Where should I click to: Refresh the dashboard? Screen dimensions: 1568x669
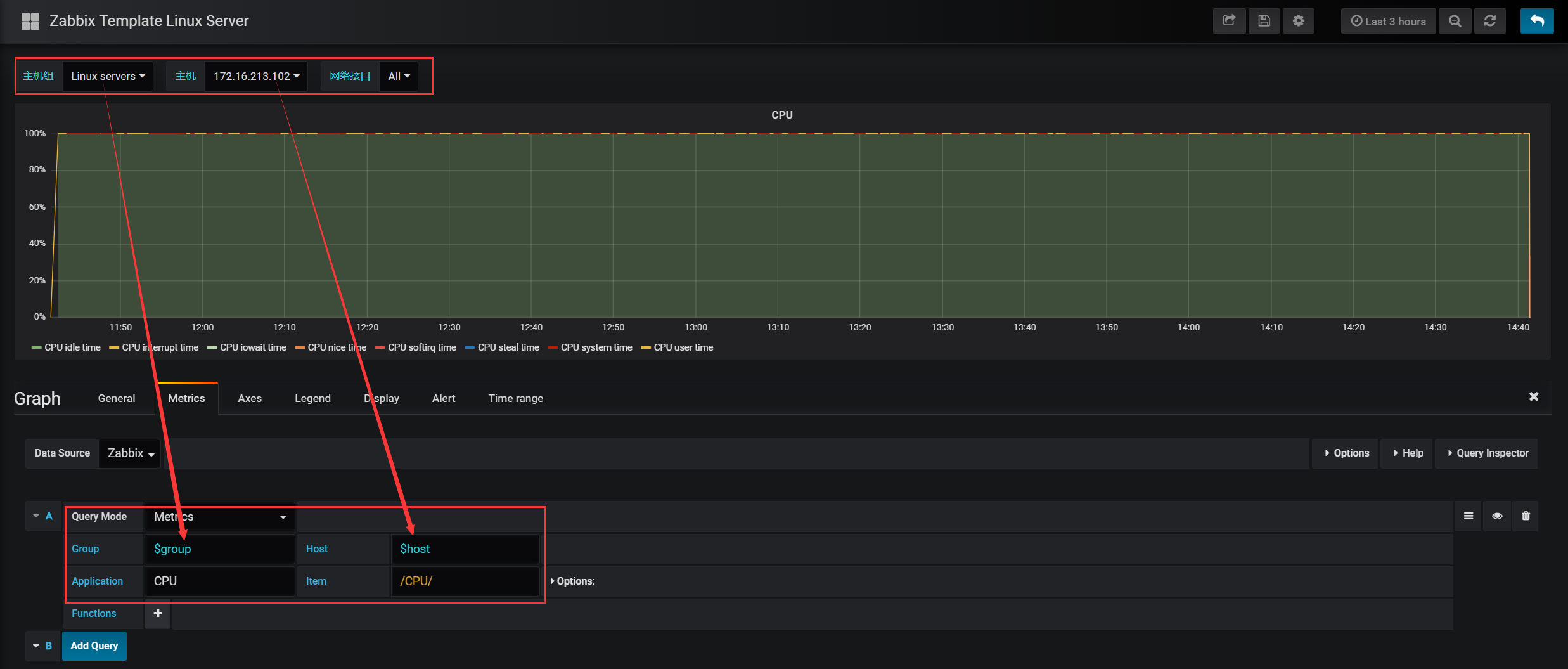tap(1490, 21)
